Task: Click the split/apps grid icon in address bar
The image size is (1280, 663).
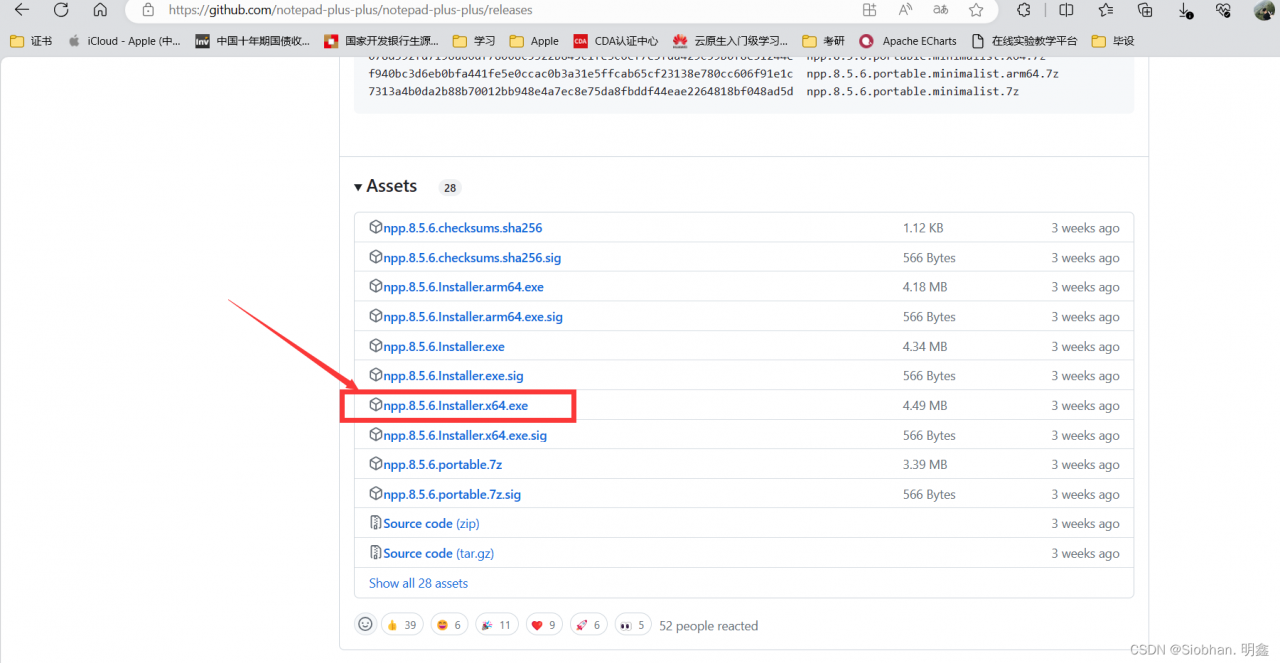Action: (x=869, y=10)
